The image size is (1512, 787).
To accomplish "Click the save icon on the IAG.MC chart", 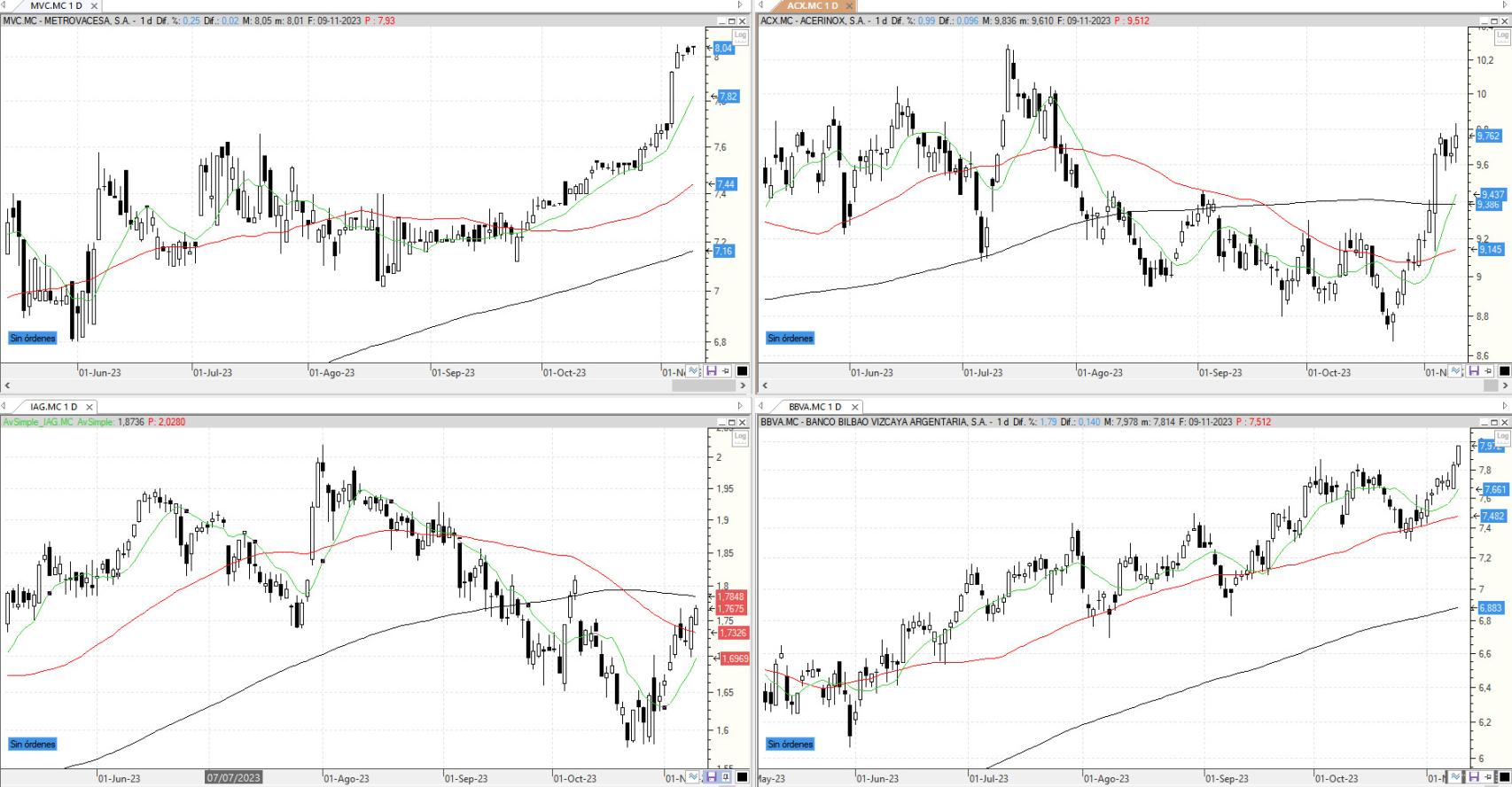I will coord(711,777).
